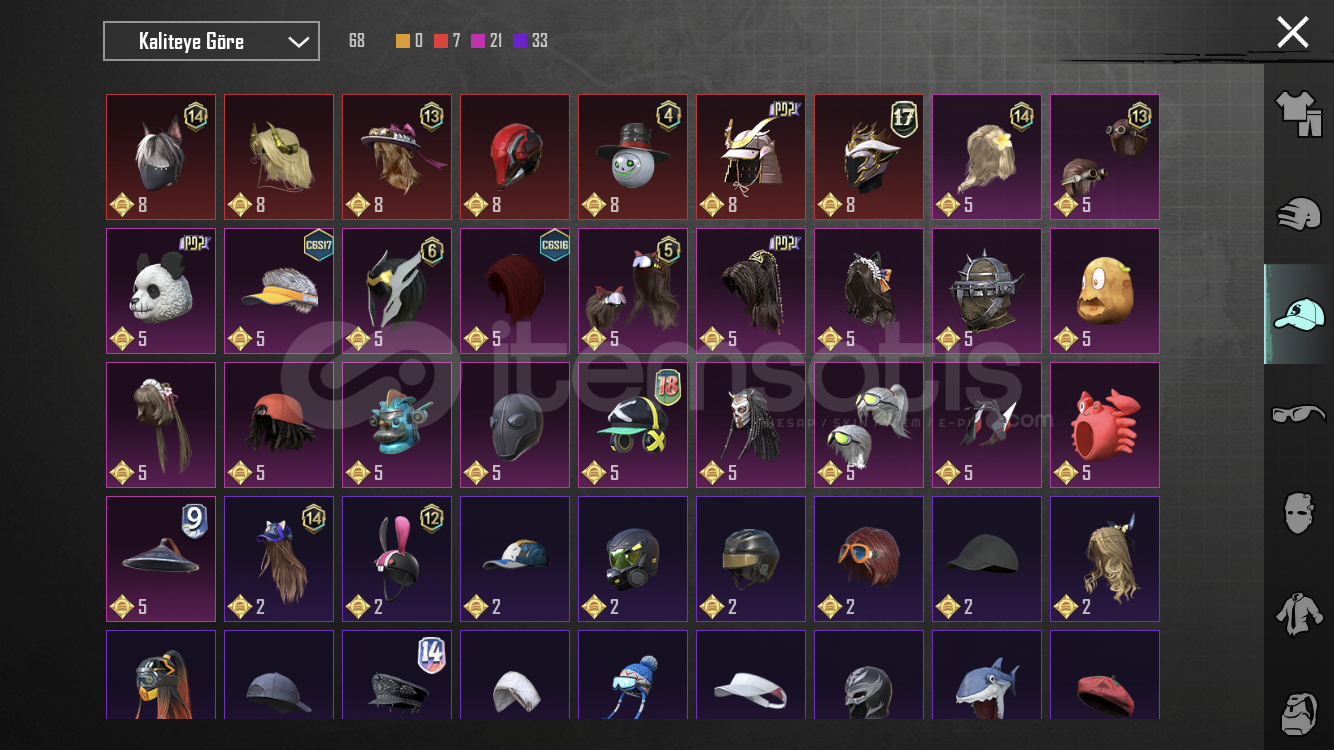Pick the golden samurai helmet item
This screenshot has height=750, width=1334.
click(750, 157)
